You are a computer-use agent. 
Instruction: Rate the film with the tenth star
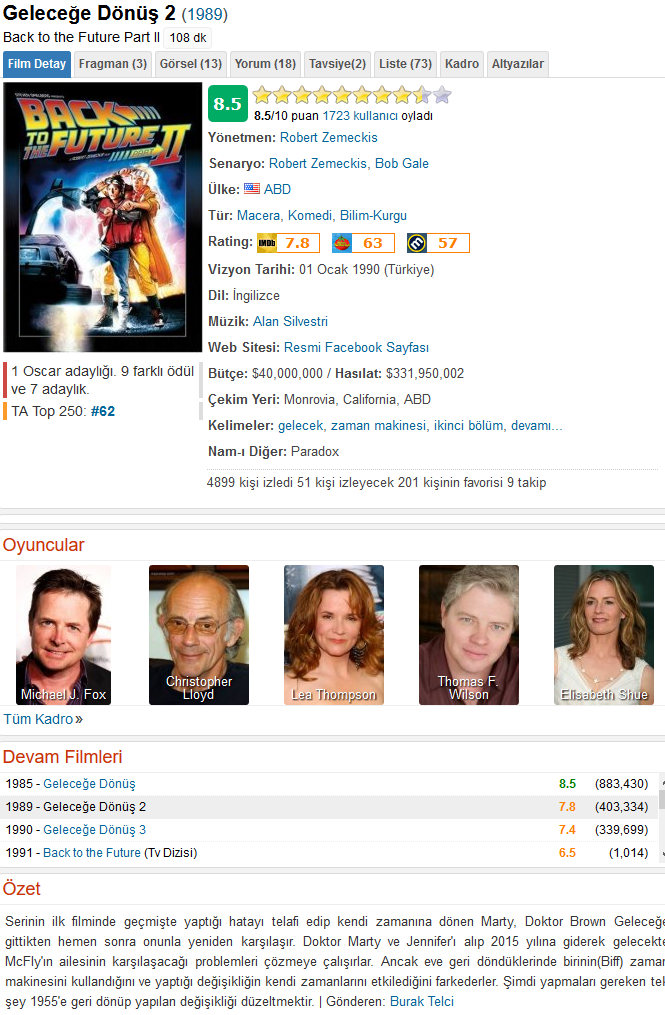pos(442,96)
